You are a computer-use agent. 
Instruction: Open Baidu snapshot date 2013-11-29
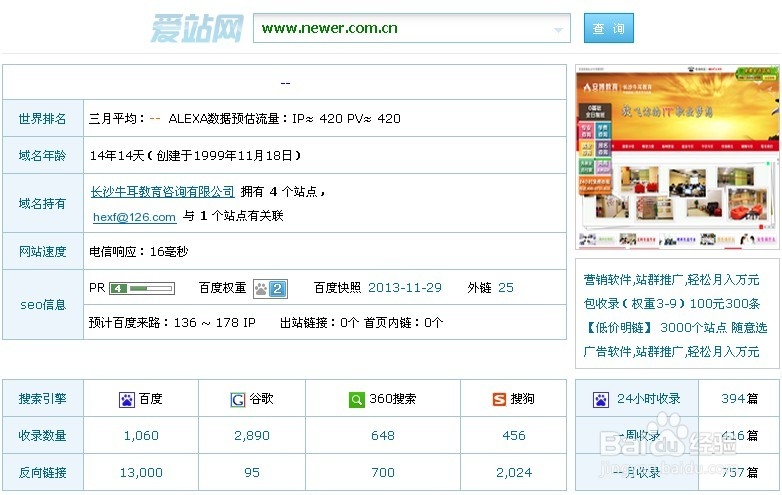click(404, 288)
